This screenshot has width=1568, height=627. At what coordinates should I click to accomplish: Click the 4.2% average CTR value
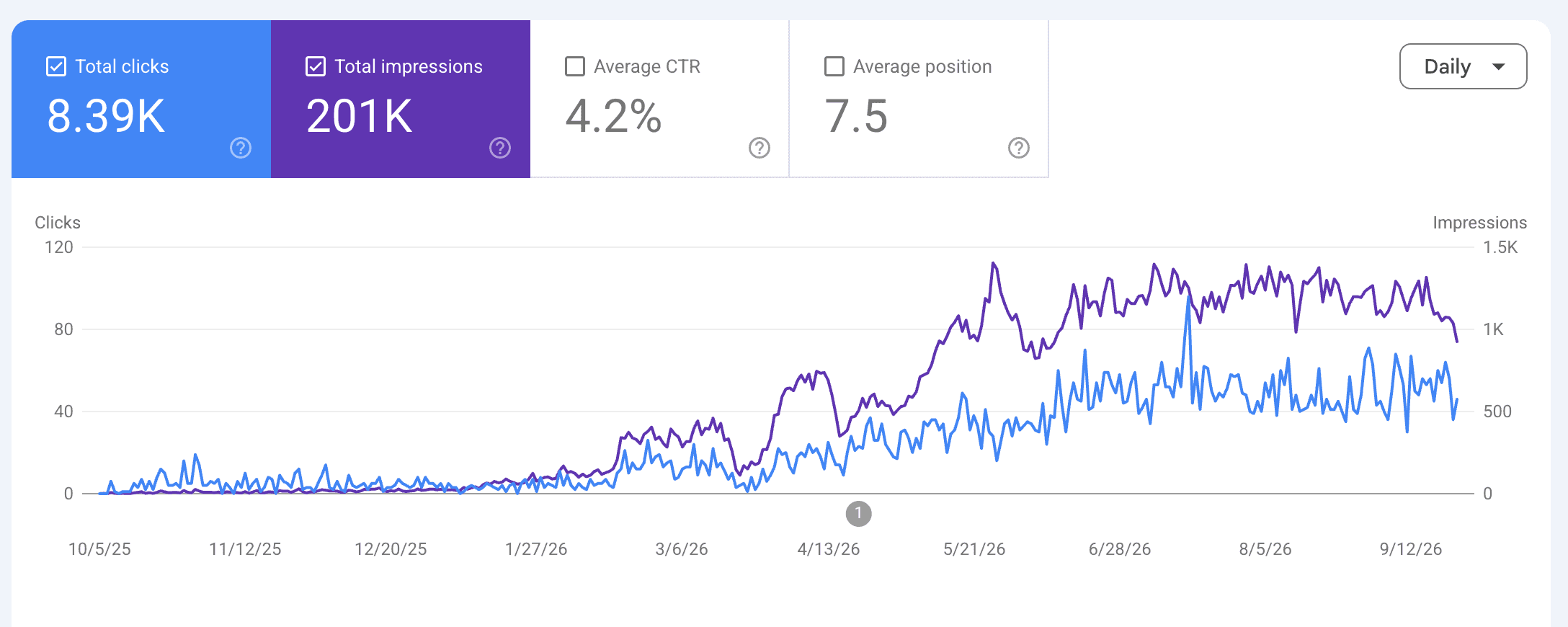[x=613, y=116]
